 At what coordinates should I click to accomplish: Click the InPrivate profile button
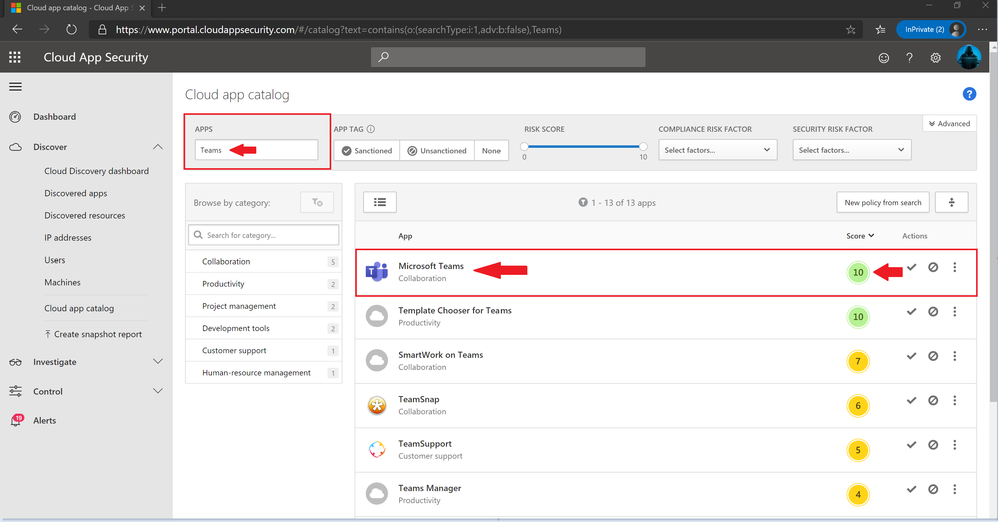click(x=930, y=29)
